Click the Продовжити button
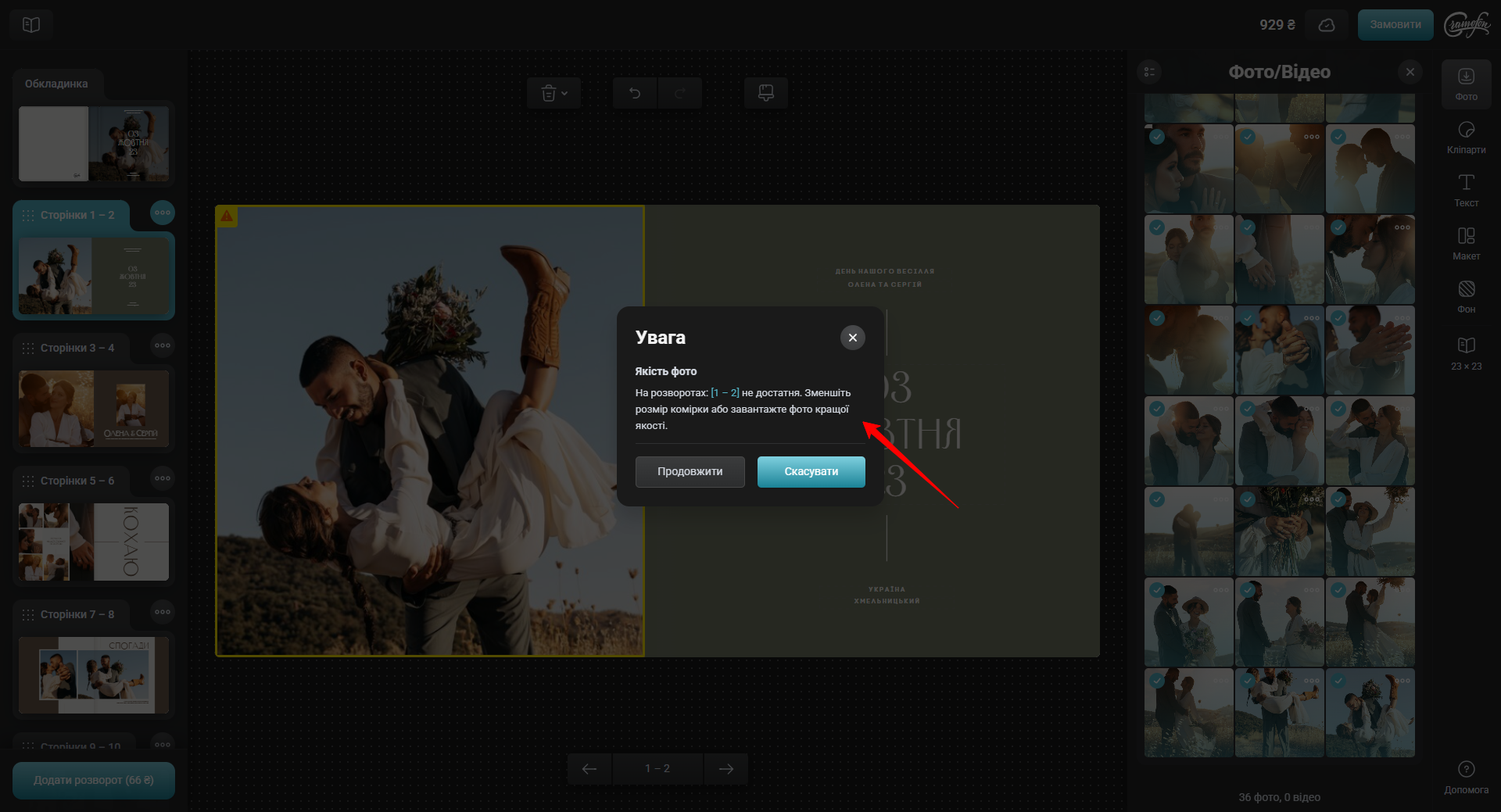The height and width of the screenshot is (812, 1501). pos(690,472)
